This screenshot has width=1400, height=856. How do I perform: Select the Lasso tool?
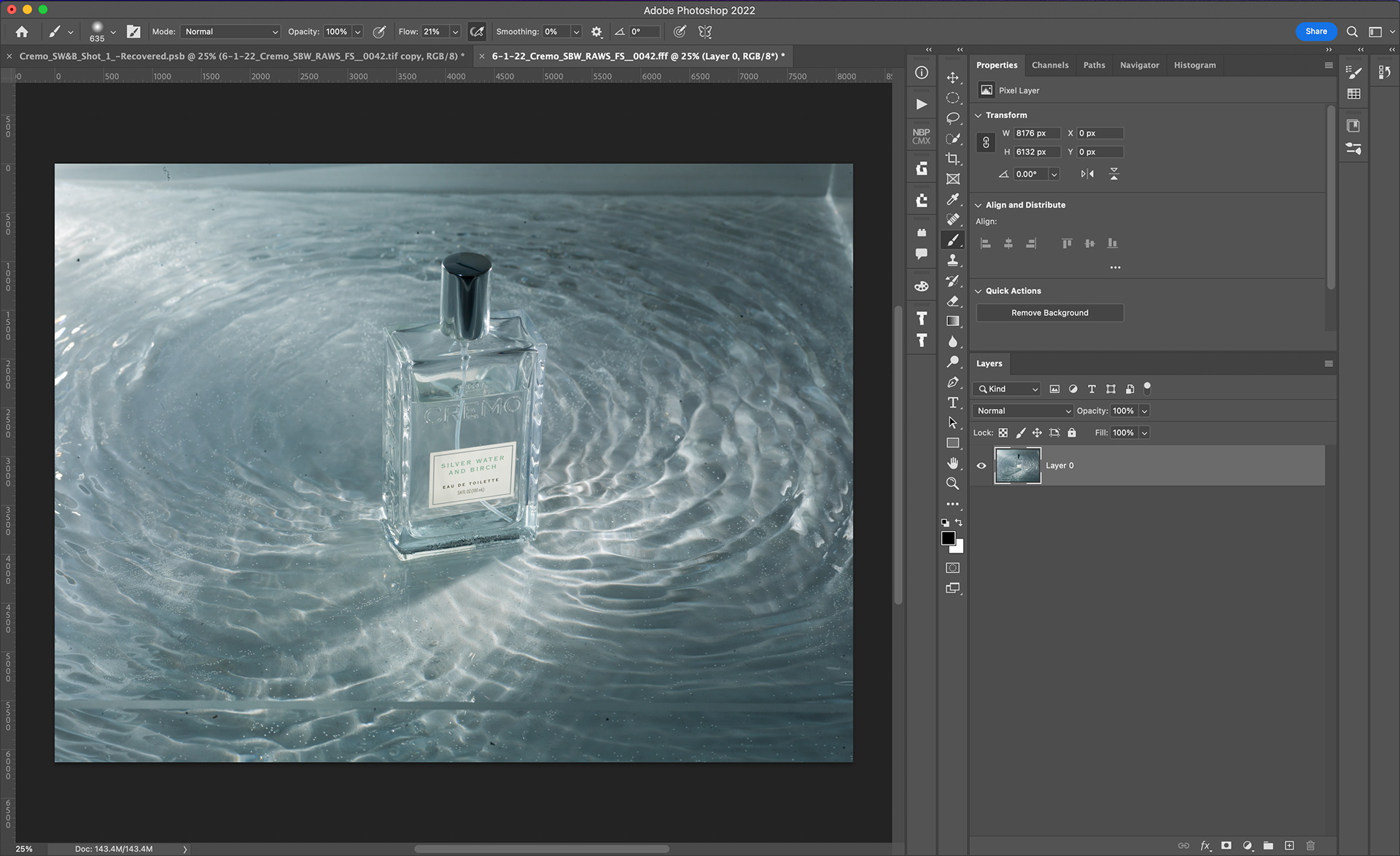pyautogui.click(x=952, y=118)
